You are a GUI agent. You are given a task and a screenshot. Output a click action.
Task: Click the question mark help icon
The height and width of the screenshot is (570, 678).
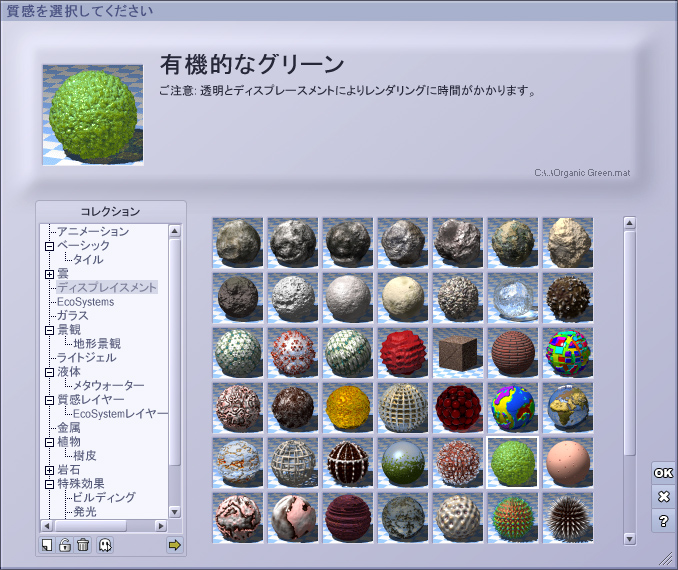[663, 521]
